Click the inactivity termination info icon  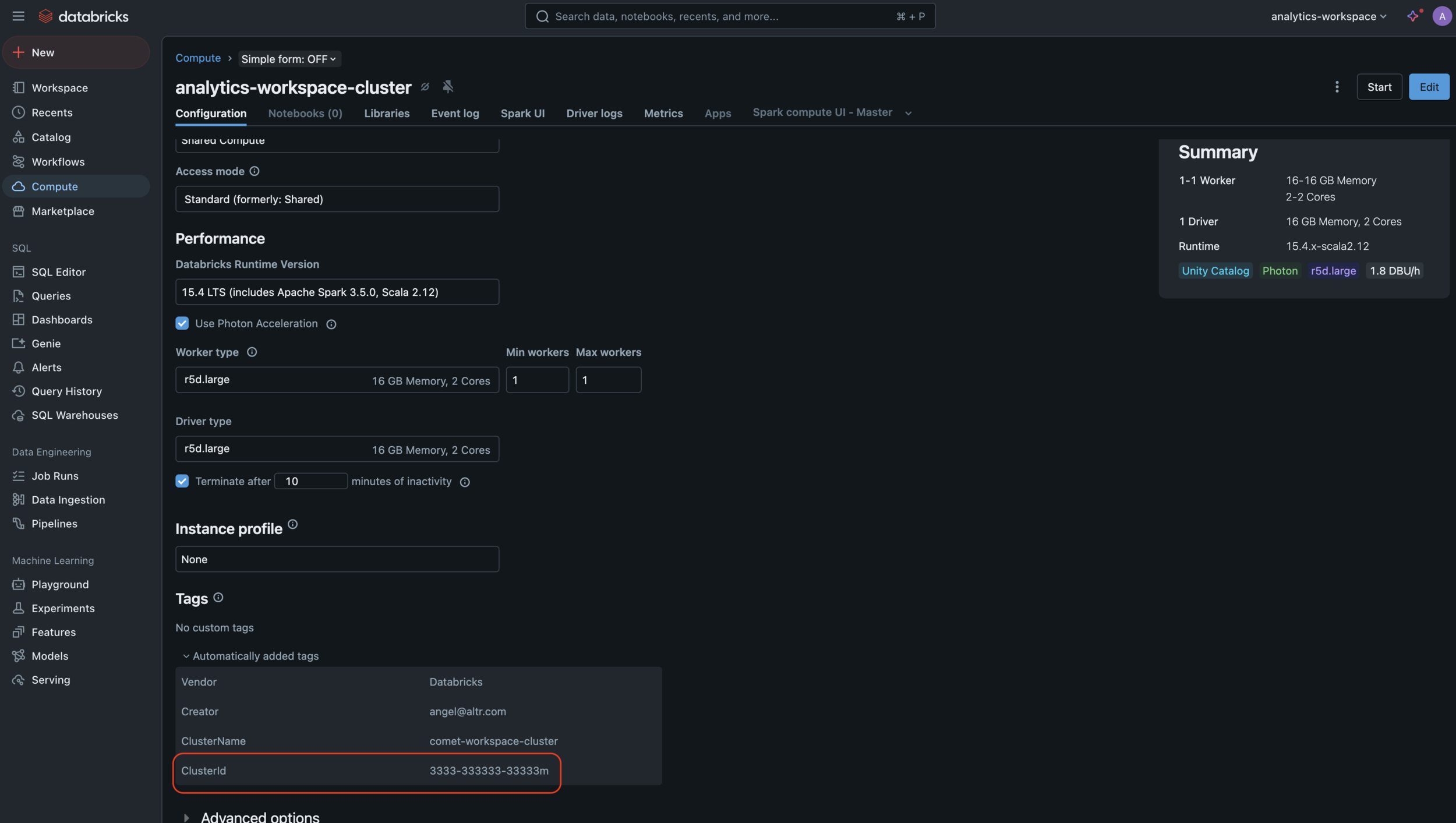point(465,482)
